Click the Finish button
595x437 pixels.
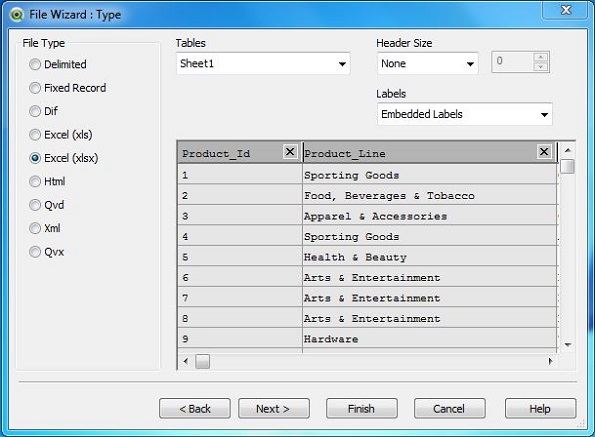pos(362,409)
